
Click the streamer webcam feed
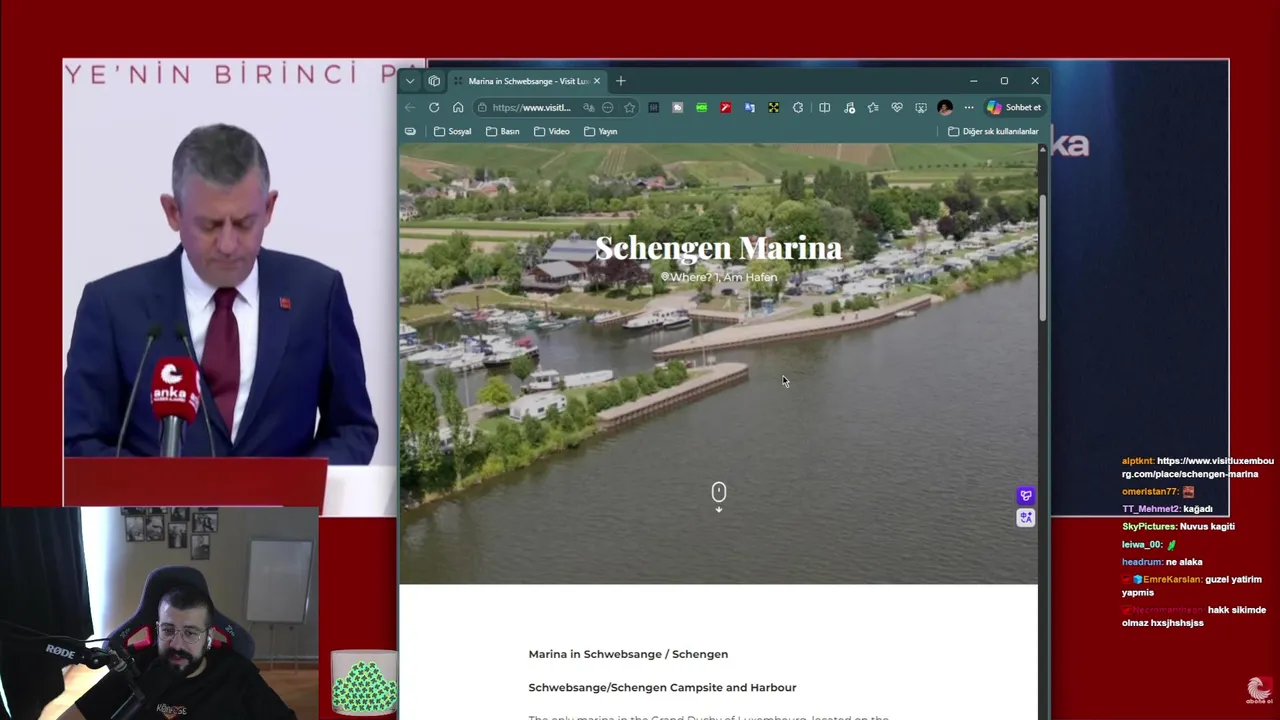160,613
